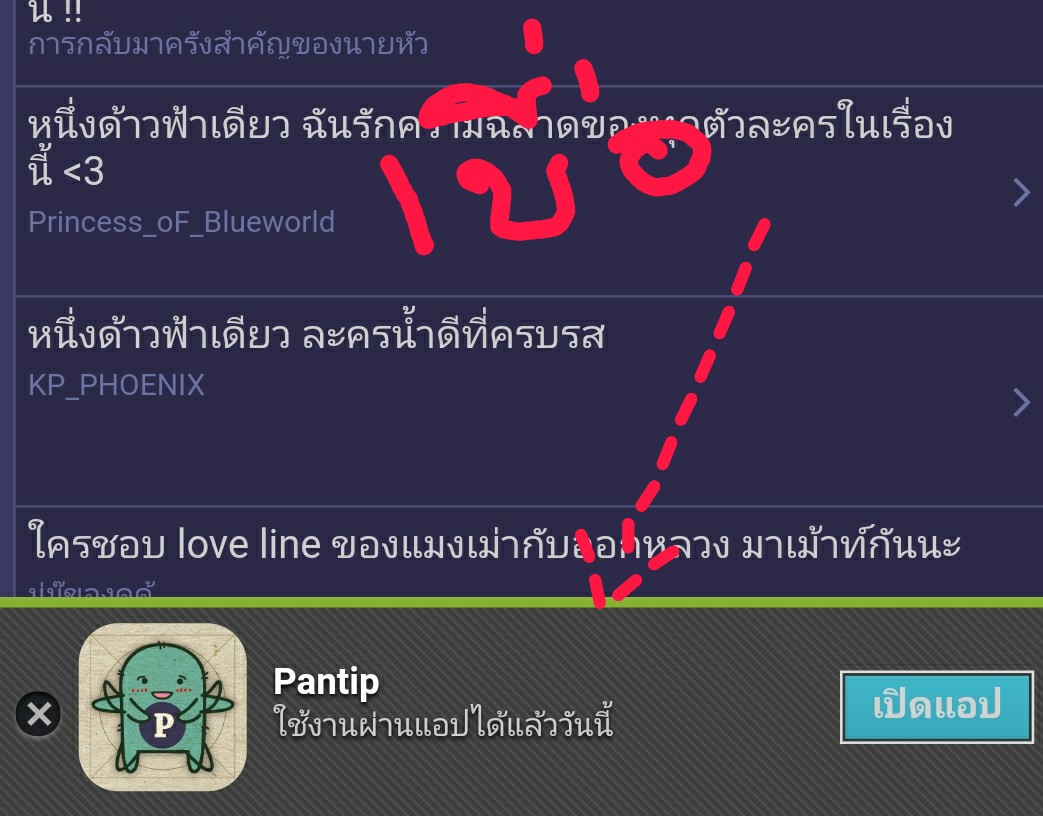The height and width of the screenshot is (816, 1043).
Task: View the KP_PHOENIX user profile
Action: coord(116,385)
